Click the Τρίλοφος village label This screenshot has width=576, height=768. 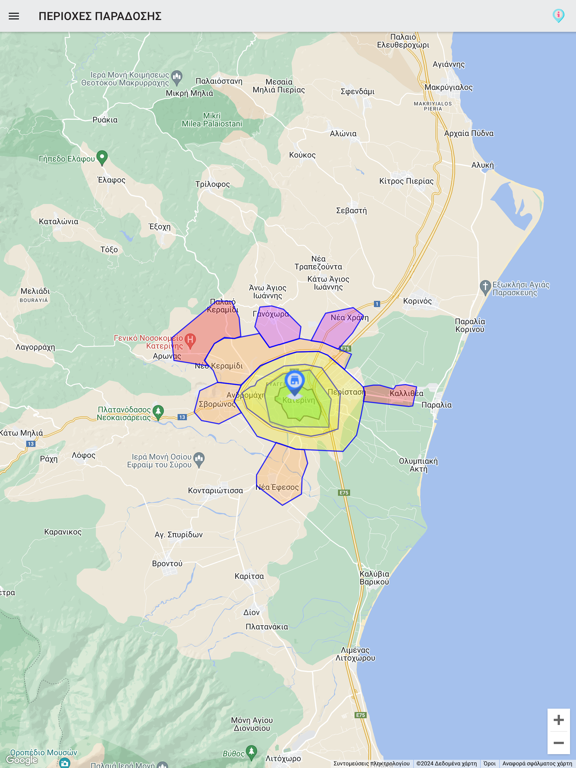[x=213, y=184]
